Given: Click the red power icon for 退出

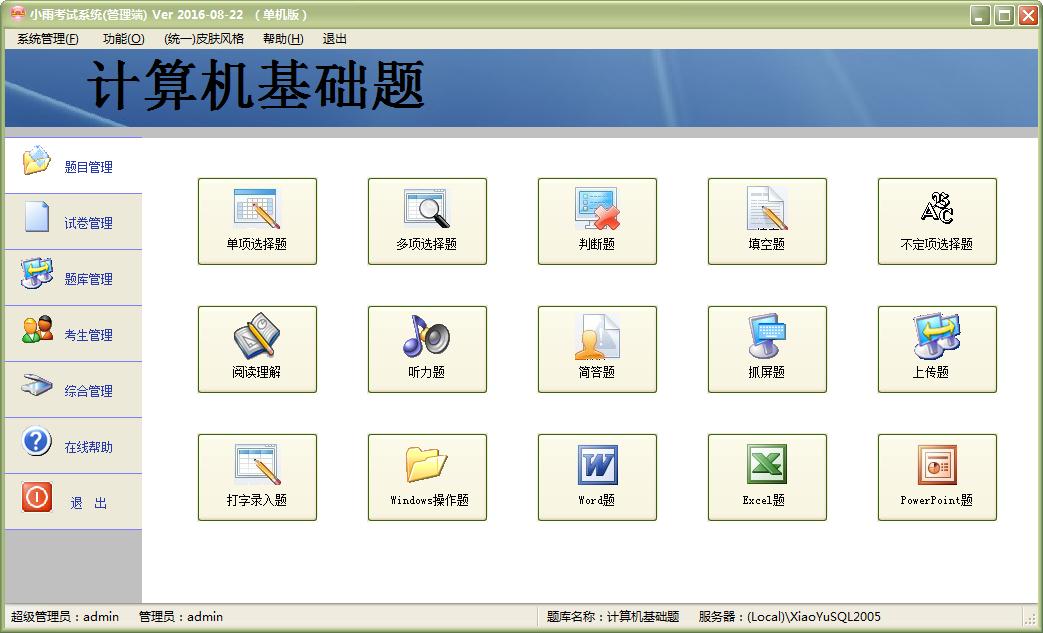Looking at the screenshot, I should 37,497.
